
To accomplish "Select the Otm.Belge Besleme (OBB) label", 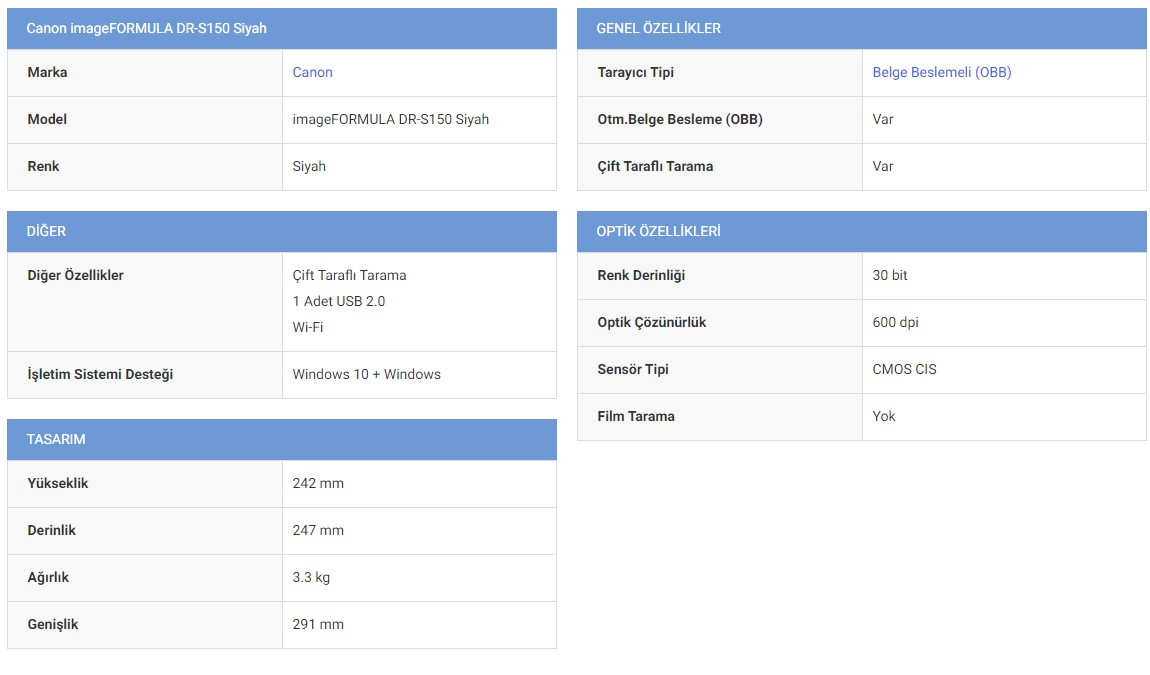I will (x=680, y=120).
